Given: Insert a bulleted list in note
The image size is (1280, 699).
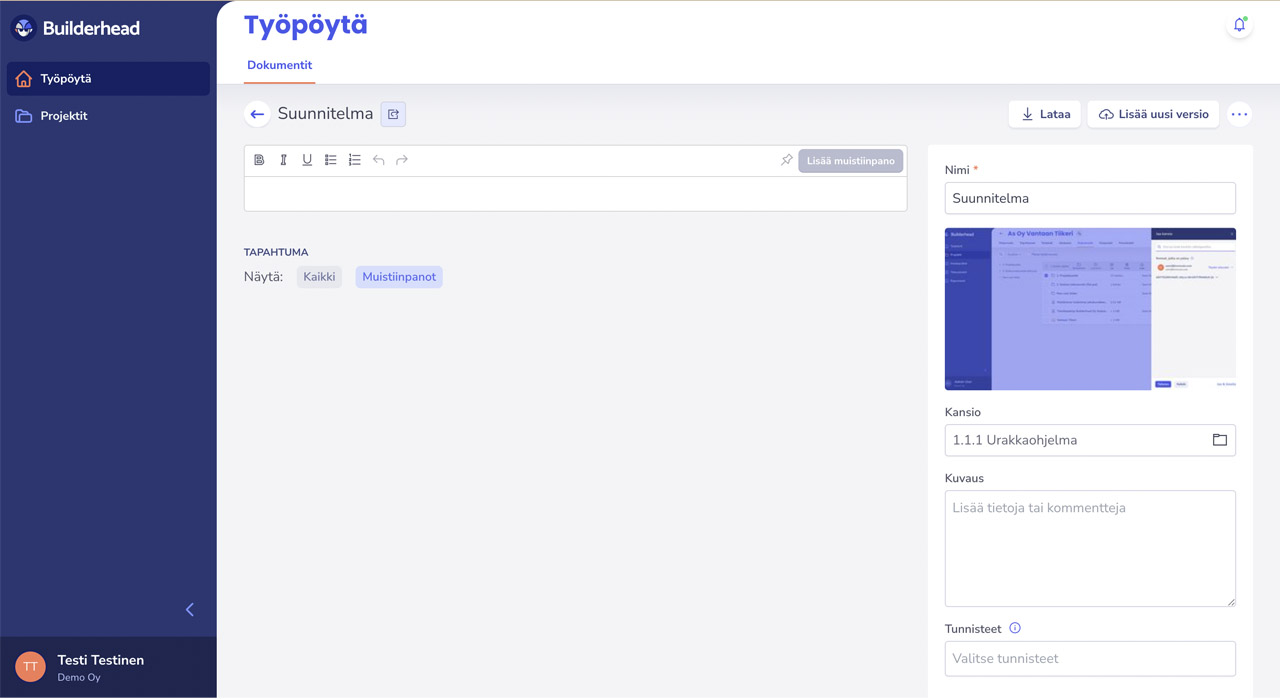Looking at the screenshot, I should [x=331, y=160].
